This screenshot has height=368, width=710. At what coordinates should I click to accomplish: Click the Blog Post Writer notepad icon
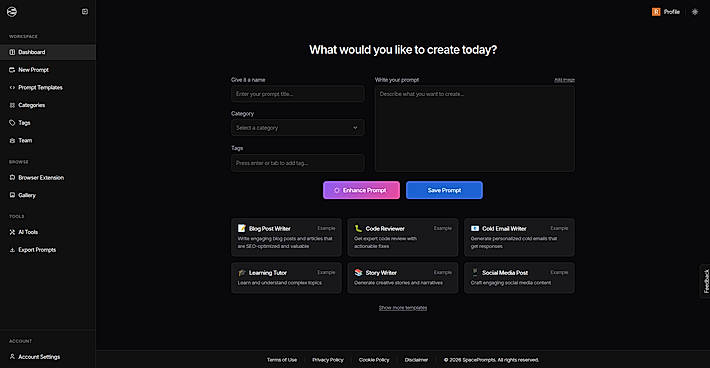tap(242, 228)
